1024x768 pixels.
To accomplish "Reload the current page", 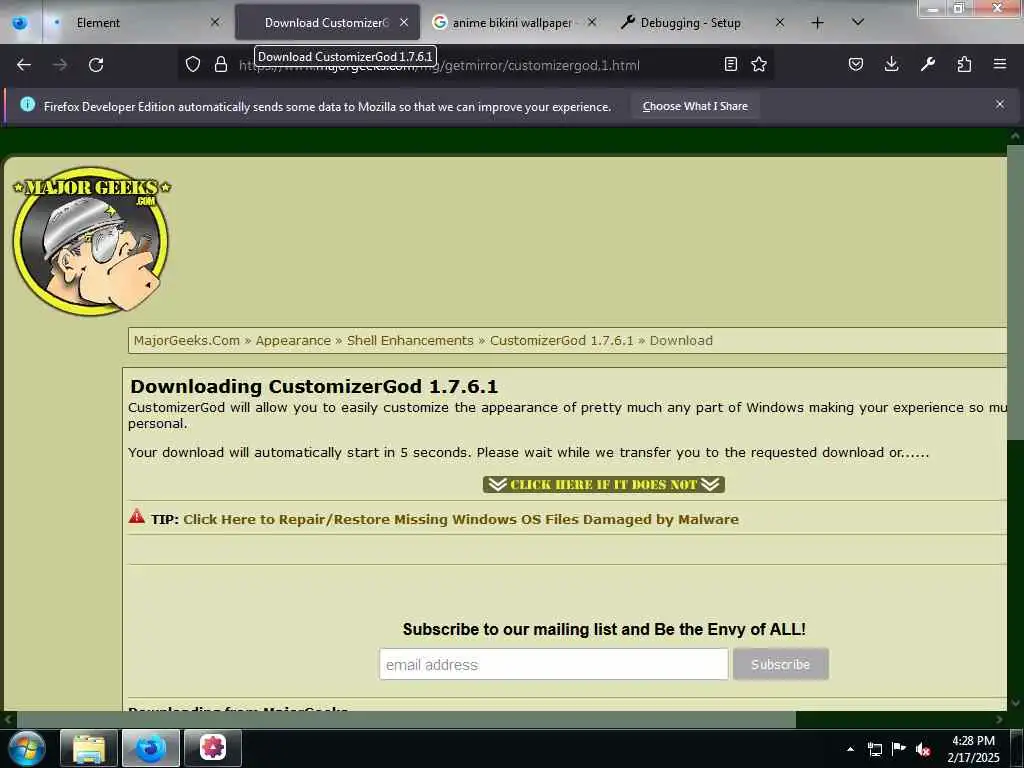I will (x=96, y=65).
